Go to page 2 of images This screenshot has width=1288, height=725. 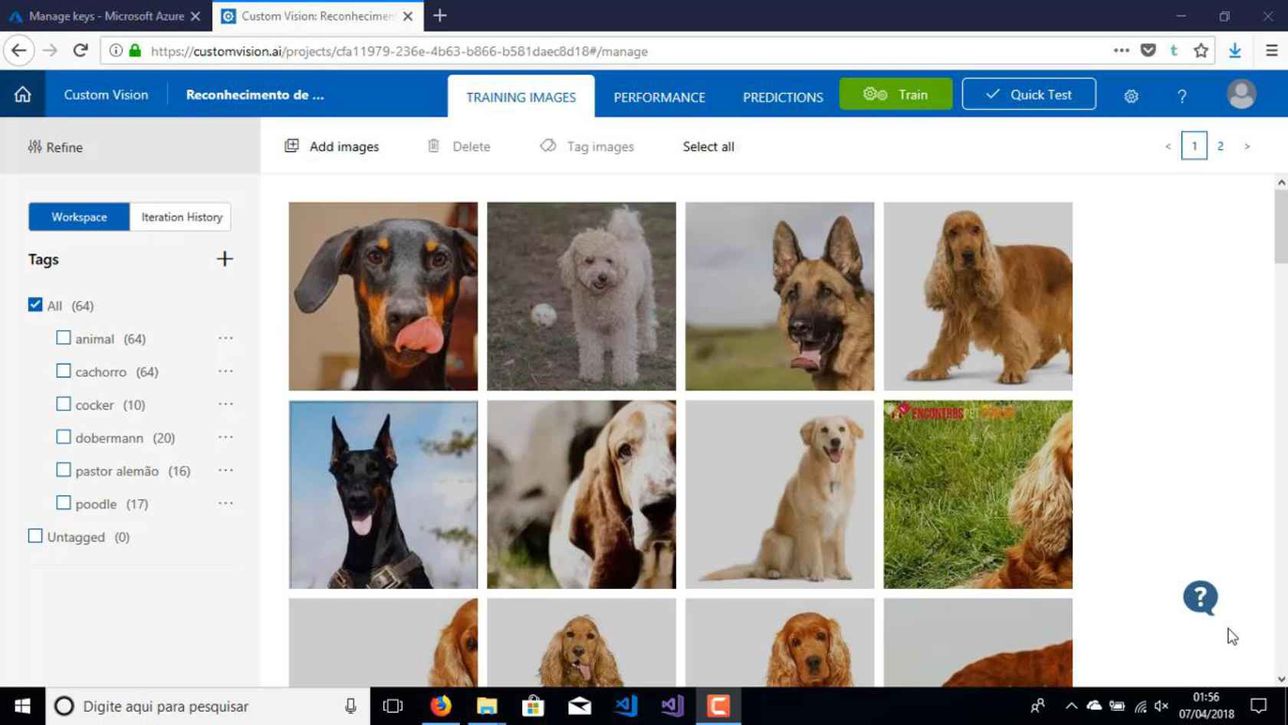pyautogui.click(x=1220, y=146)
